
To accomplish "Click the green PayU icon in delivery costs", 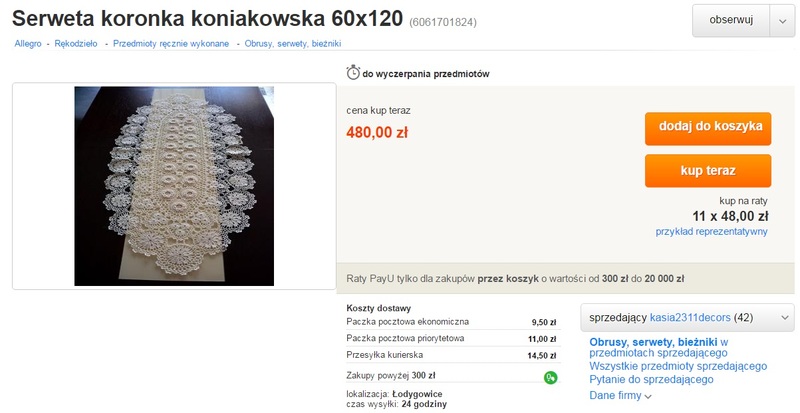I will (x=551, y=378).
